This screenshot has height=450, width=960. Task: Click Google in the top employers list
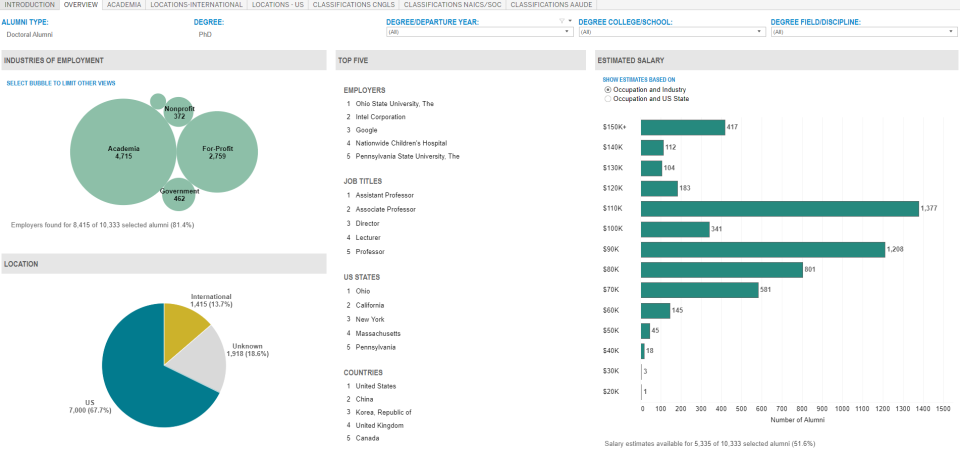[366, 130]
